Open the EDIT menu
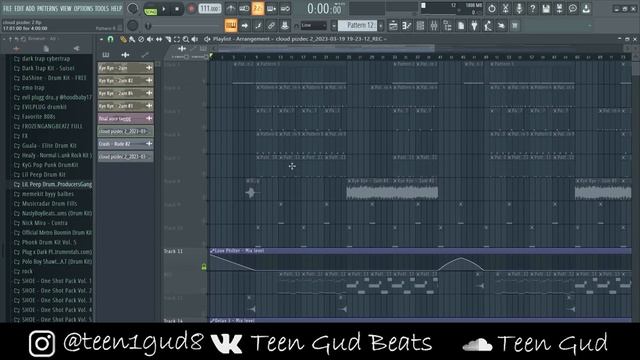This screenshot has height=360, width=640. click(19, 8)
